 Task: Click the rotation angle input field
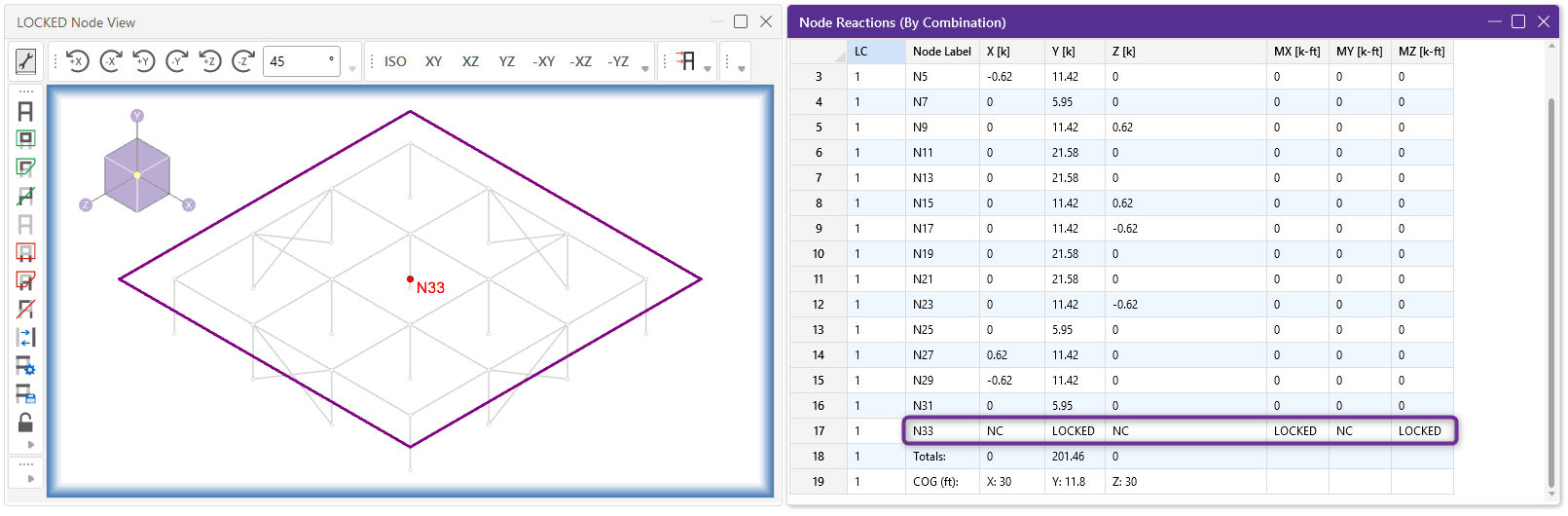(x=302, y=61)
